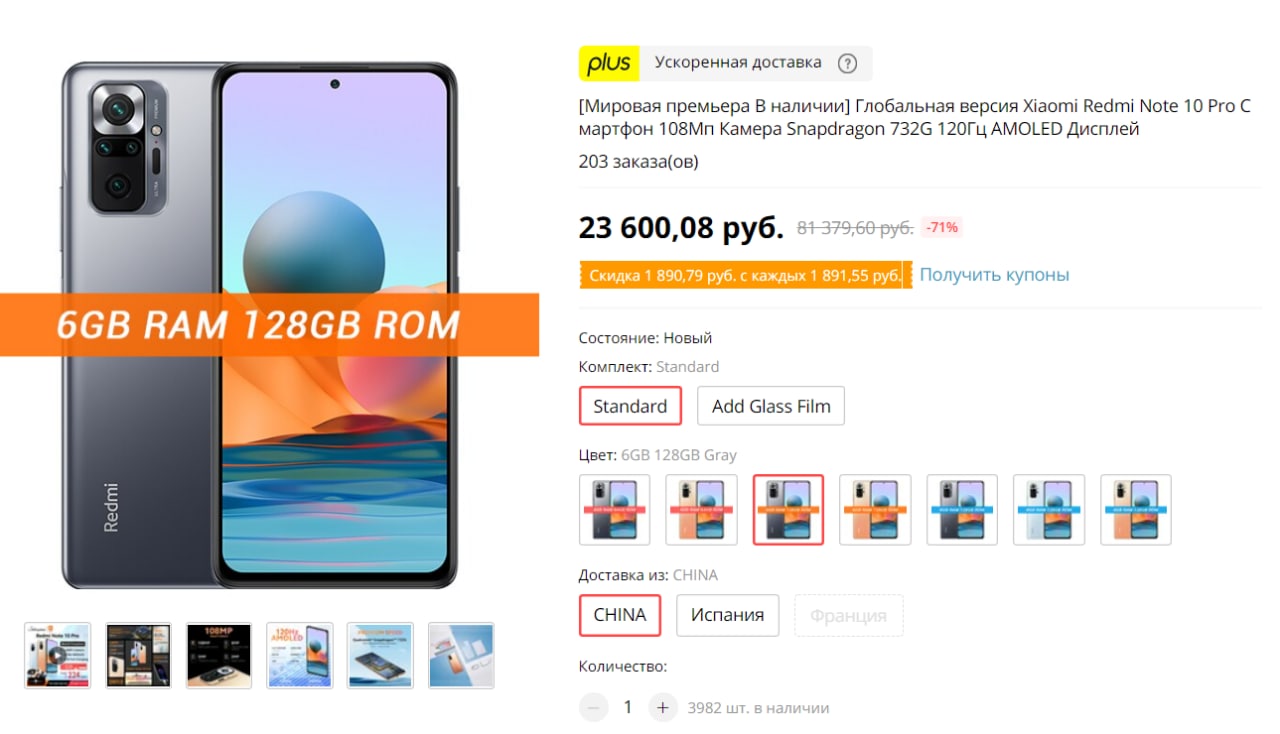Select the Standard bundle option

click(630, 406)
